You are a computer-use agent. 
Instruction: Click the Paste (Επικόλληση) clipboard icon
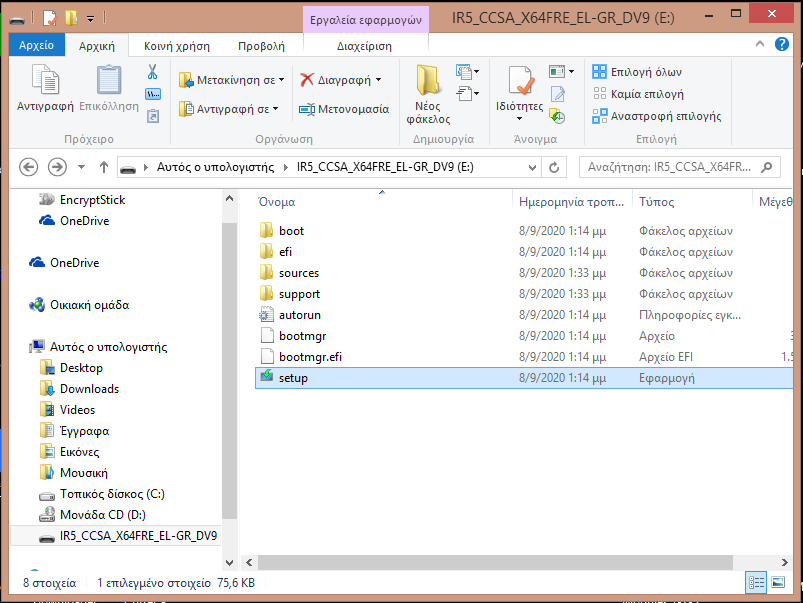coord(109,80)
